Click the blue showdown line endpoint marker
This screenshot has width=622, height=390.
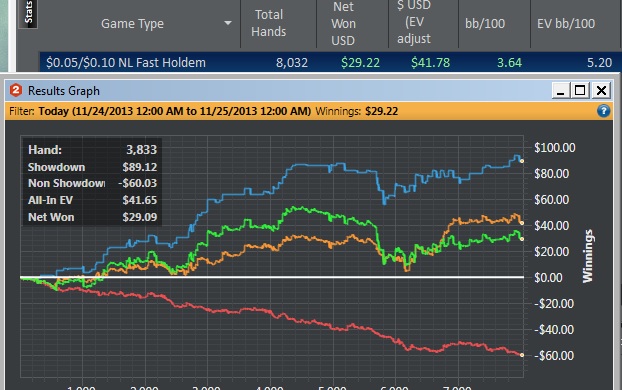pyautogui.click(x=522, y=161)
